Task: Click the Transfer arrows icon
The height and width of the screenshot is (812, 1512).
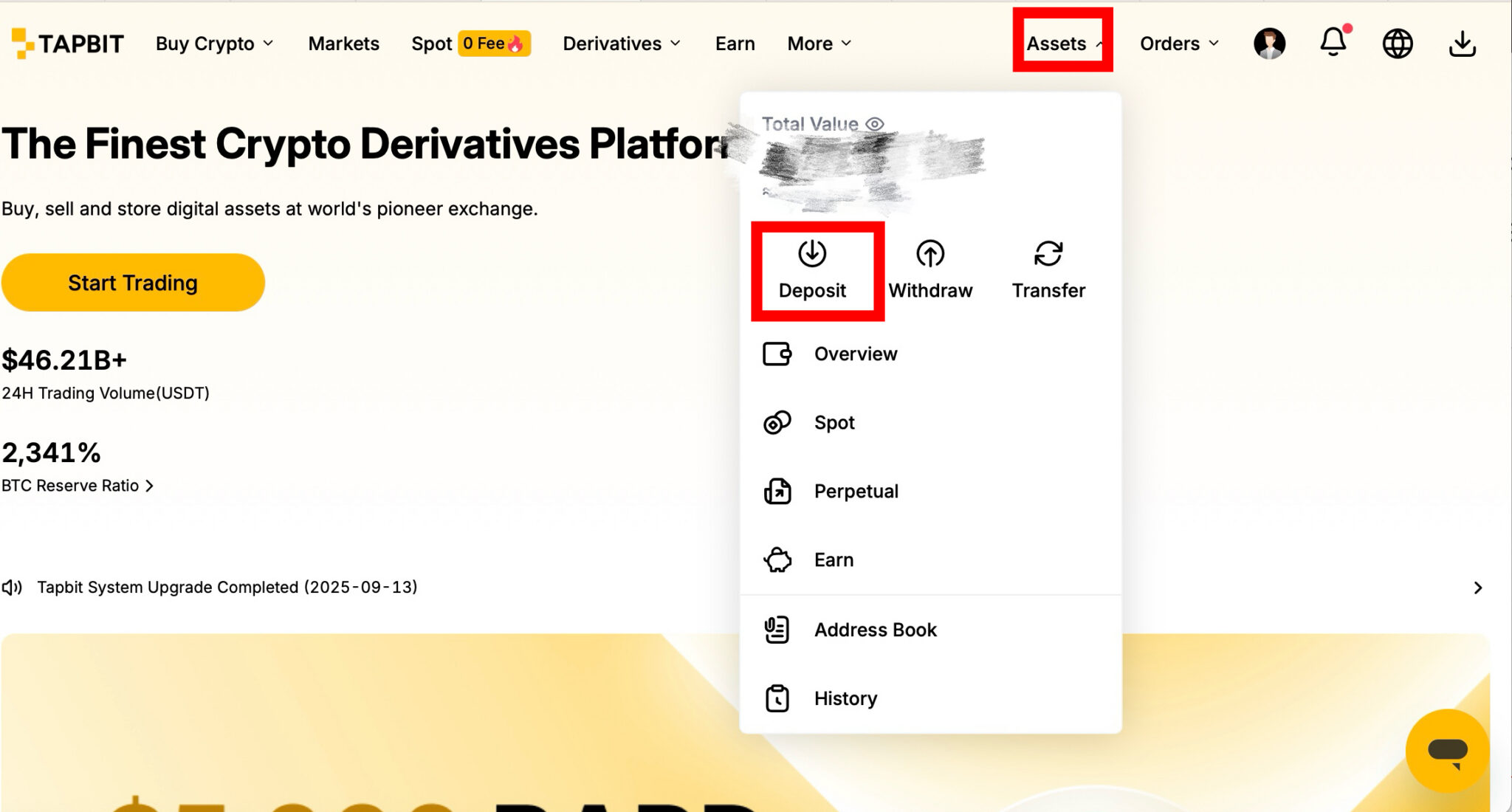Action: (x=1048, y=254)
